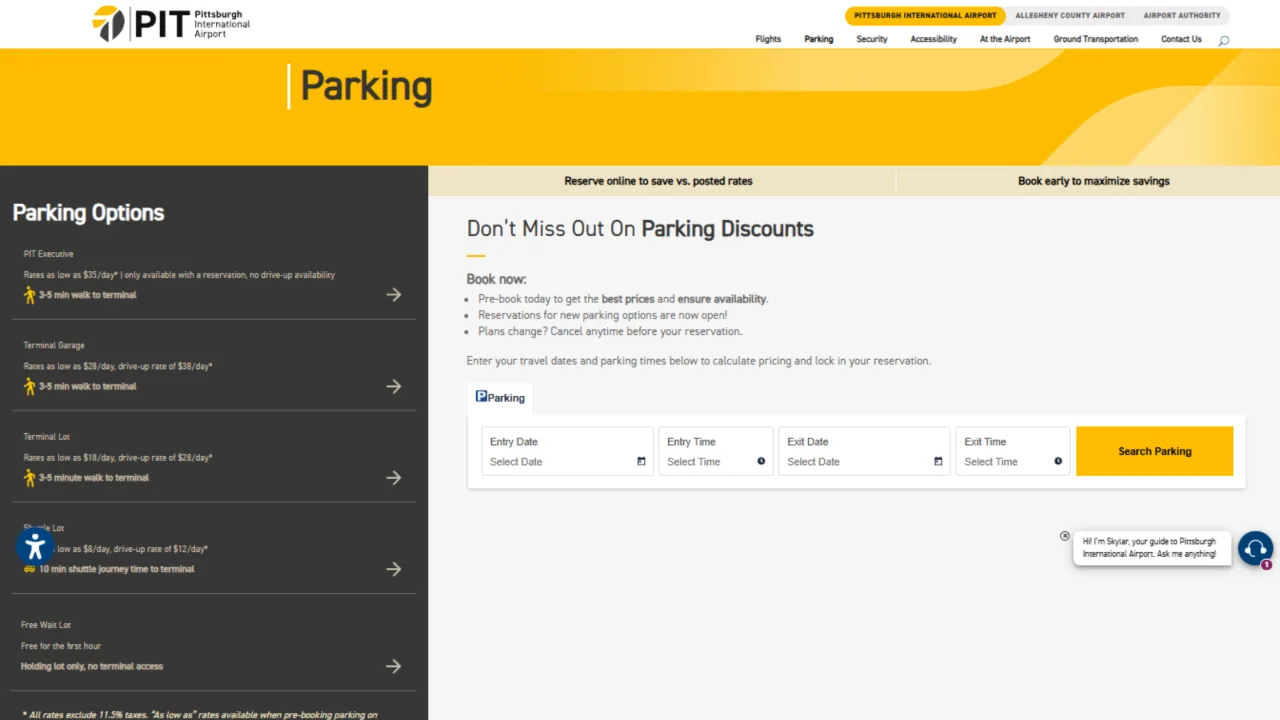Open the Free Wait Lot option
The image size is (1280, 720).
[213, 646]
